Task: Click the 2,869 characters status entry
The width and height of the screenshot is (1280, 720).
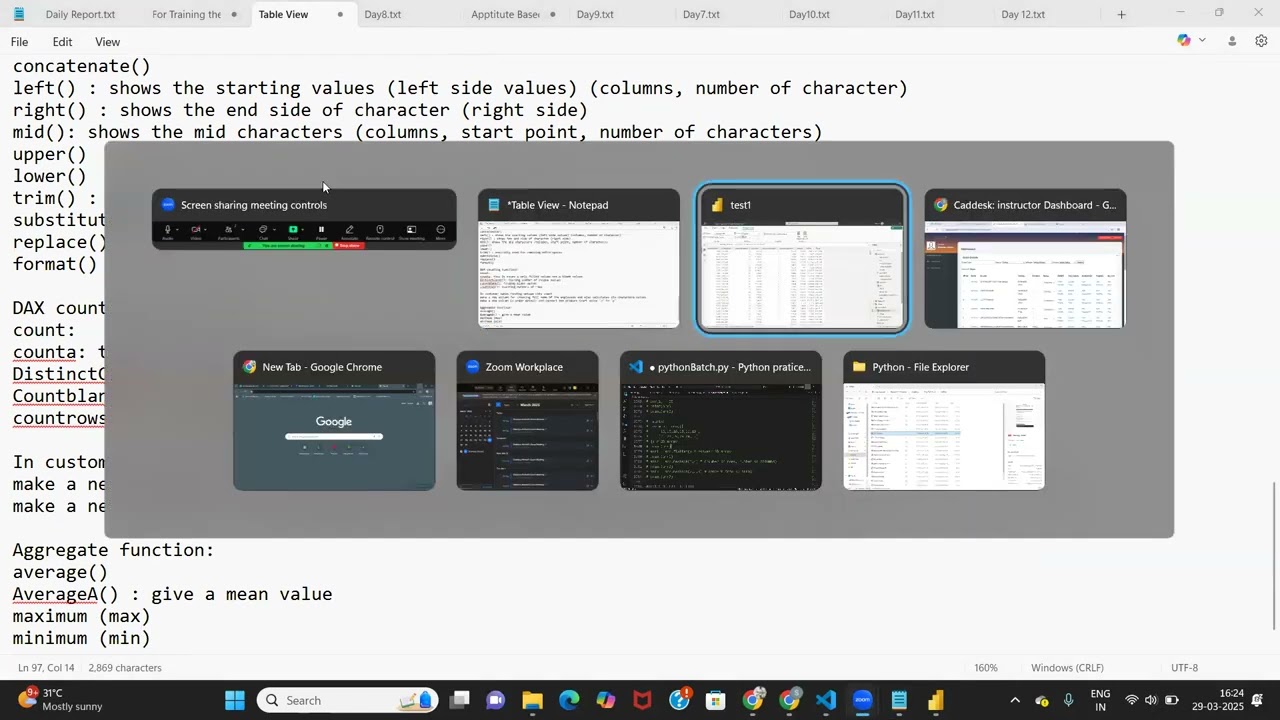Action: point(125,667)
